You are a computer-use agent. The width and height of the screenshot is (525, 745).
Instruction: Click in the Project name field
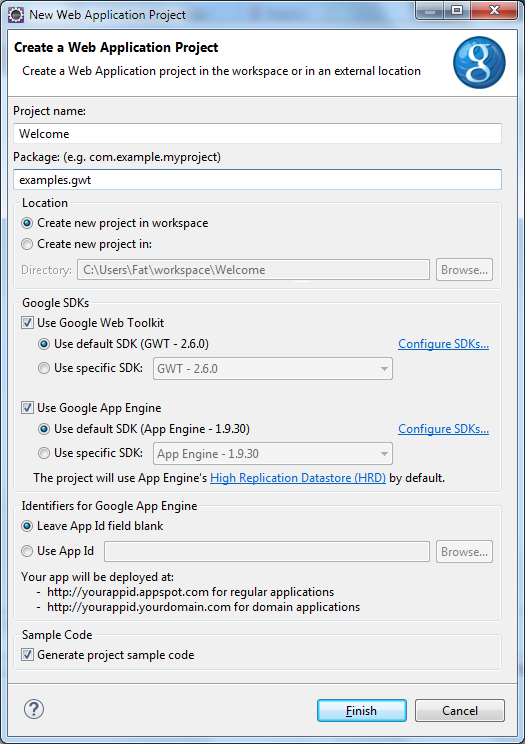(x=257, y=134)
